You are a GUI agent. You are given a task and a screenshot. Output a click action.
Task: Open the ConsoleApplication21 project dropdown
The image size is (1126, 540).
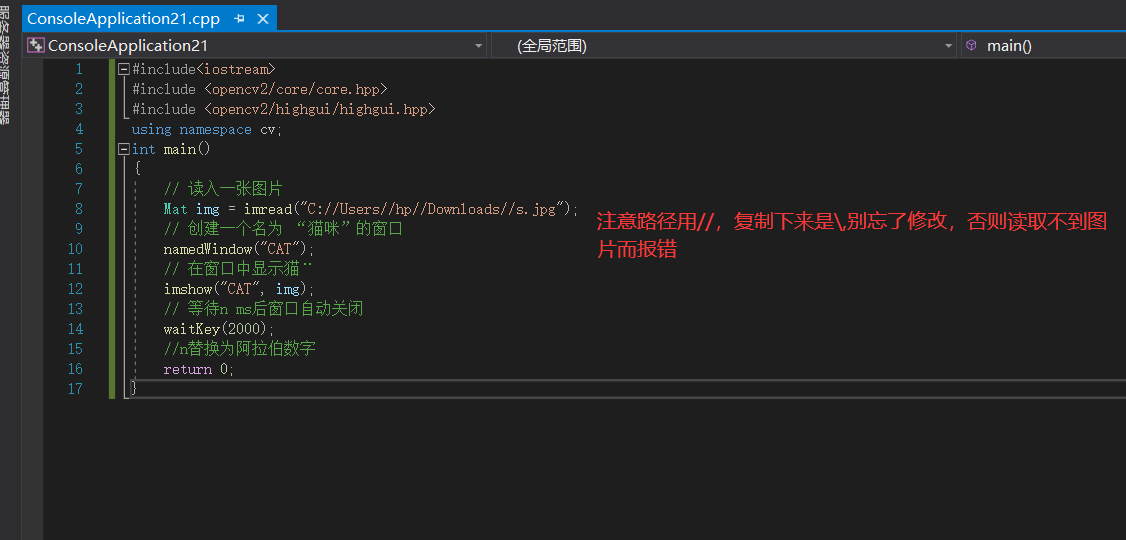point(479,46)
